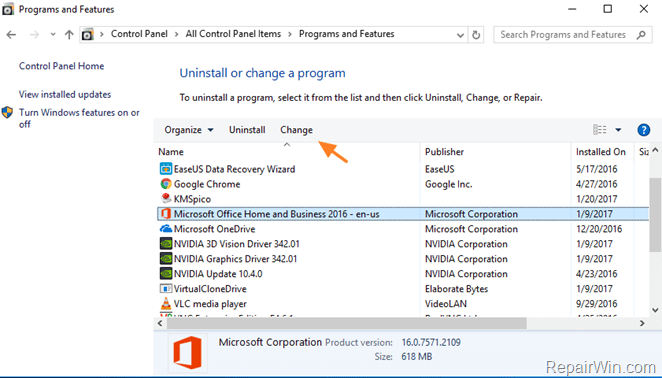Click the EaseUS Data Recovery Wizard icon
Image resolution: width=662 pixels, height=378 pixels.
(x=166, y=169)
